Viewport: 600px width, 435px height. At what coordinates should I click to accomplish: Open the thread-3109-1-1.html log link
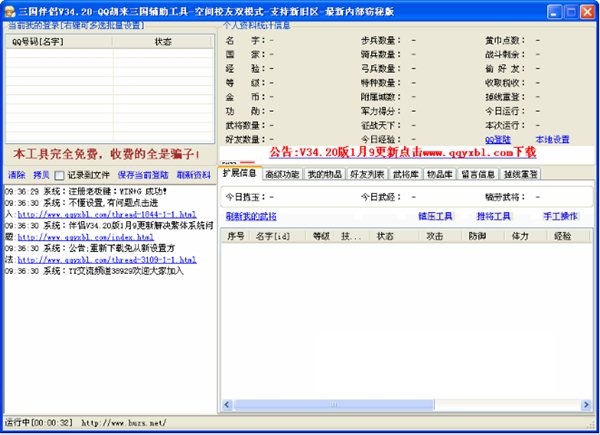pyautogui.click(x=107, y=260)
